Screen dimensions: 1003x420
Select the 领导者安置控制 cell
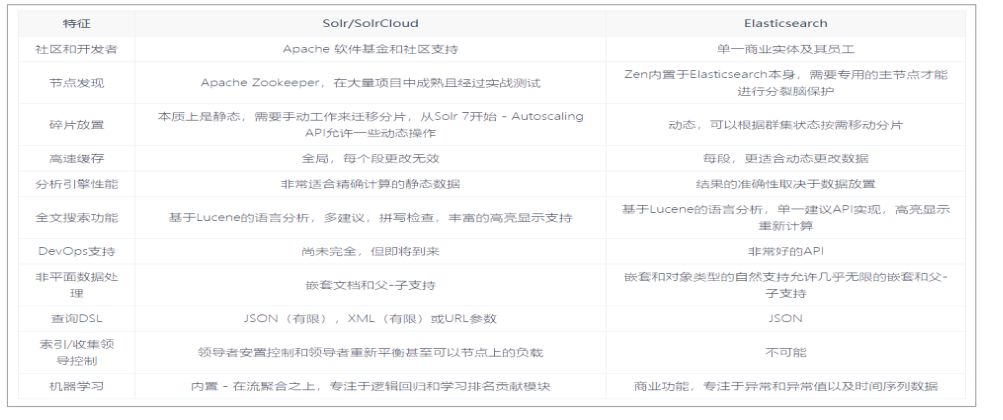coord(370,352)
